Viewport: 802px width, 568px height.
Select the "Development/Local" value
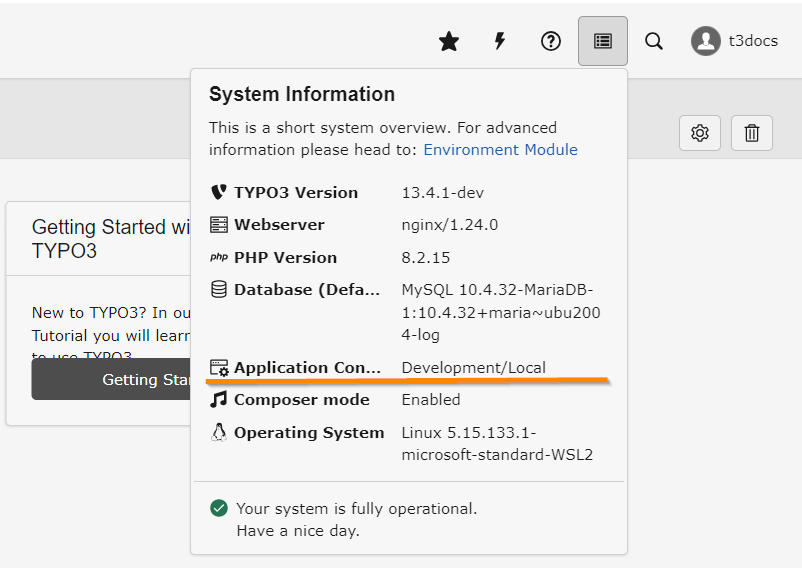474,368
